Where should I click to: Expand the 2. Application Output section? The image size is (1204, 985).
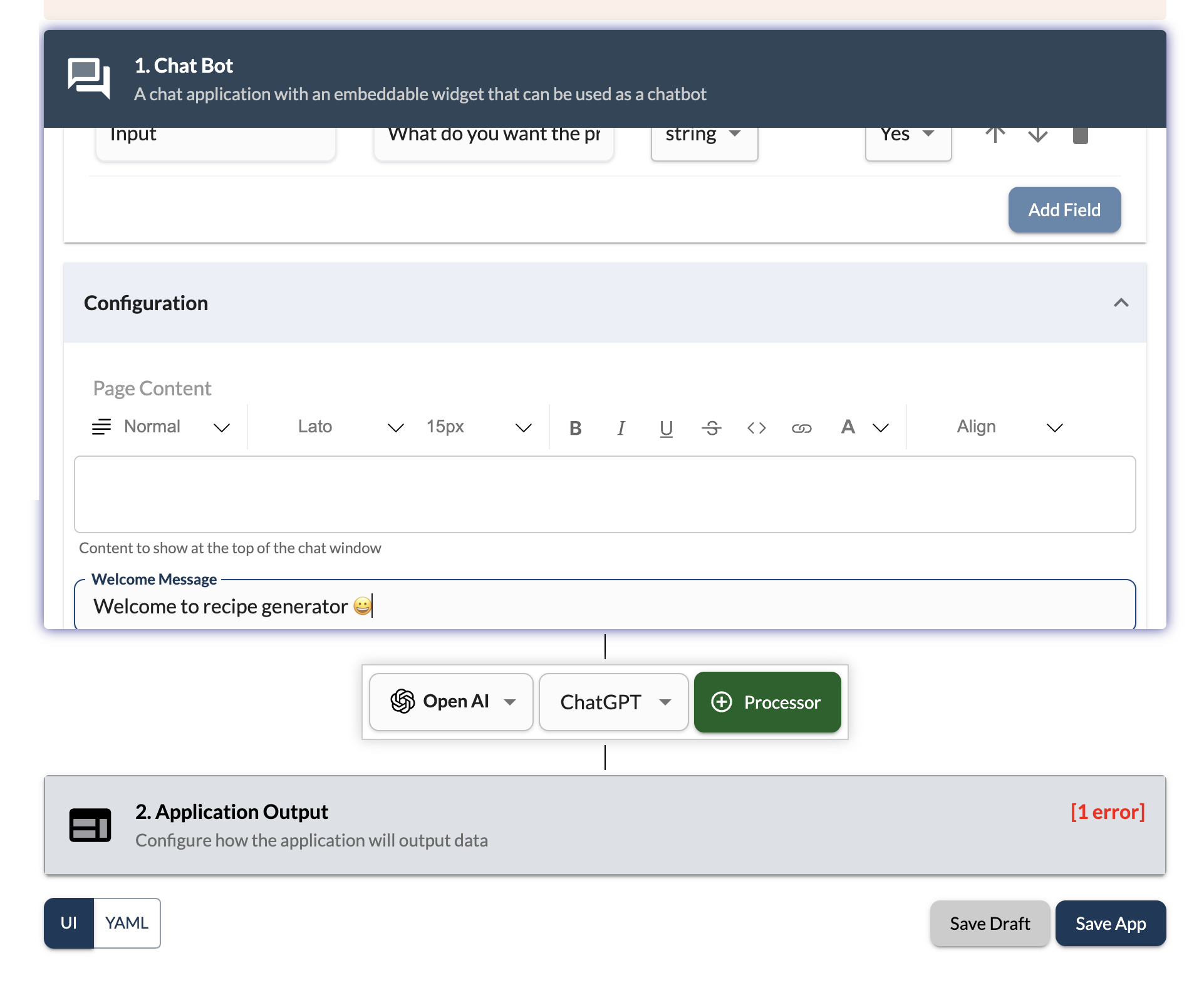click(x=605, y=825)
